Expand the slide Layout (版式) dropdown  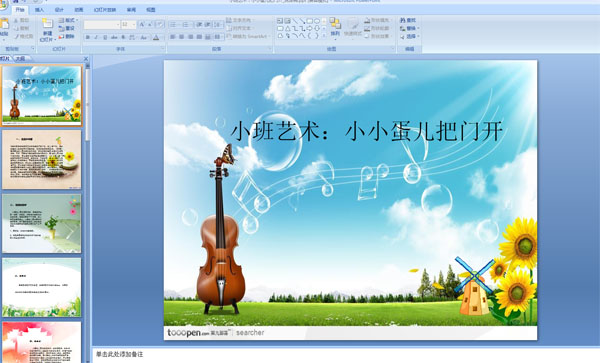coord(68,20)
